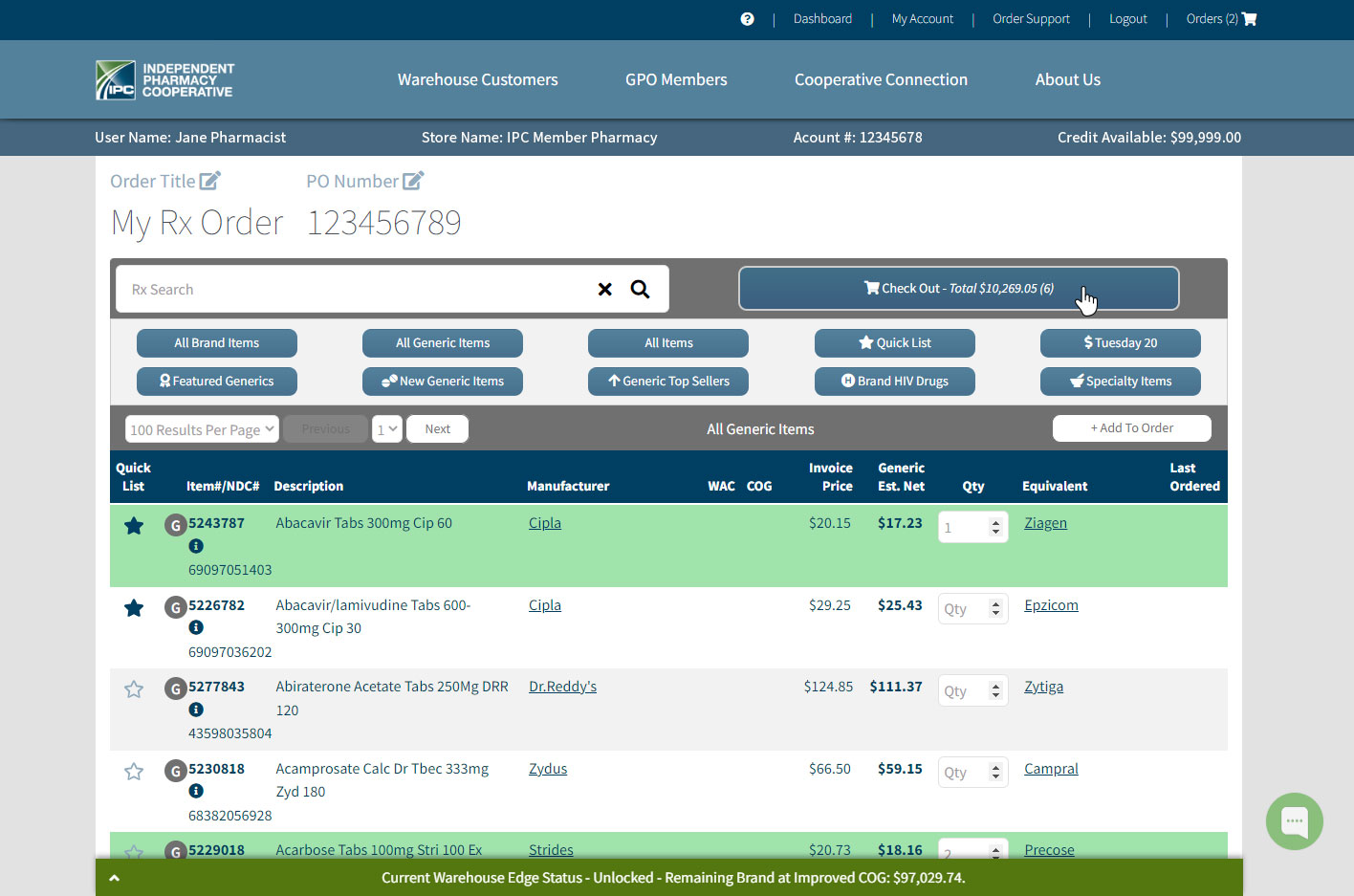Go to Dashboard link
This screenshot has height=896, width=1354.
[x=822, y=19]
